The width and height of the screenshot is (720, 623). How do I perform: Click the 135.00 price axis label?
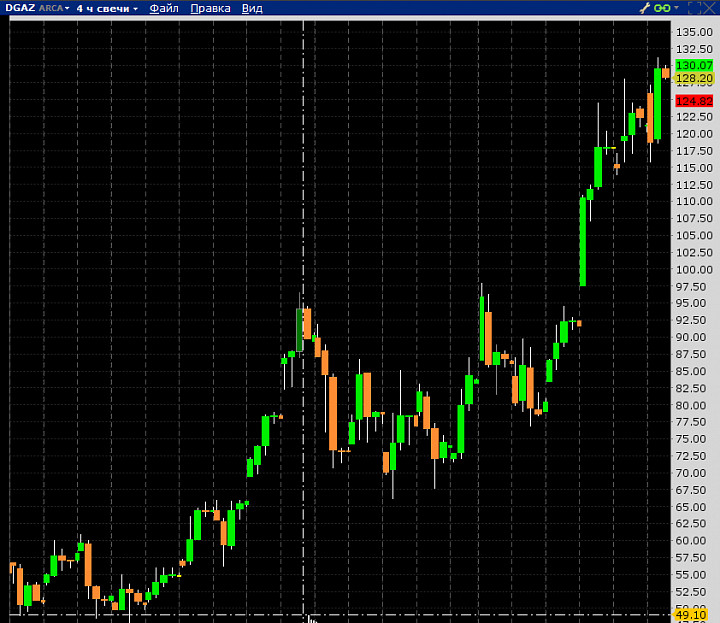click(694, 32)
